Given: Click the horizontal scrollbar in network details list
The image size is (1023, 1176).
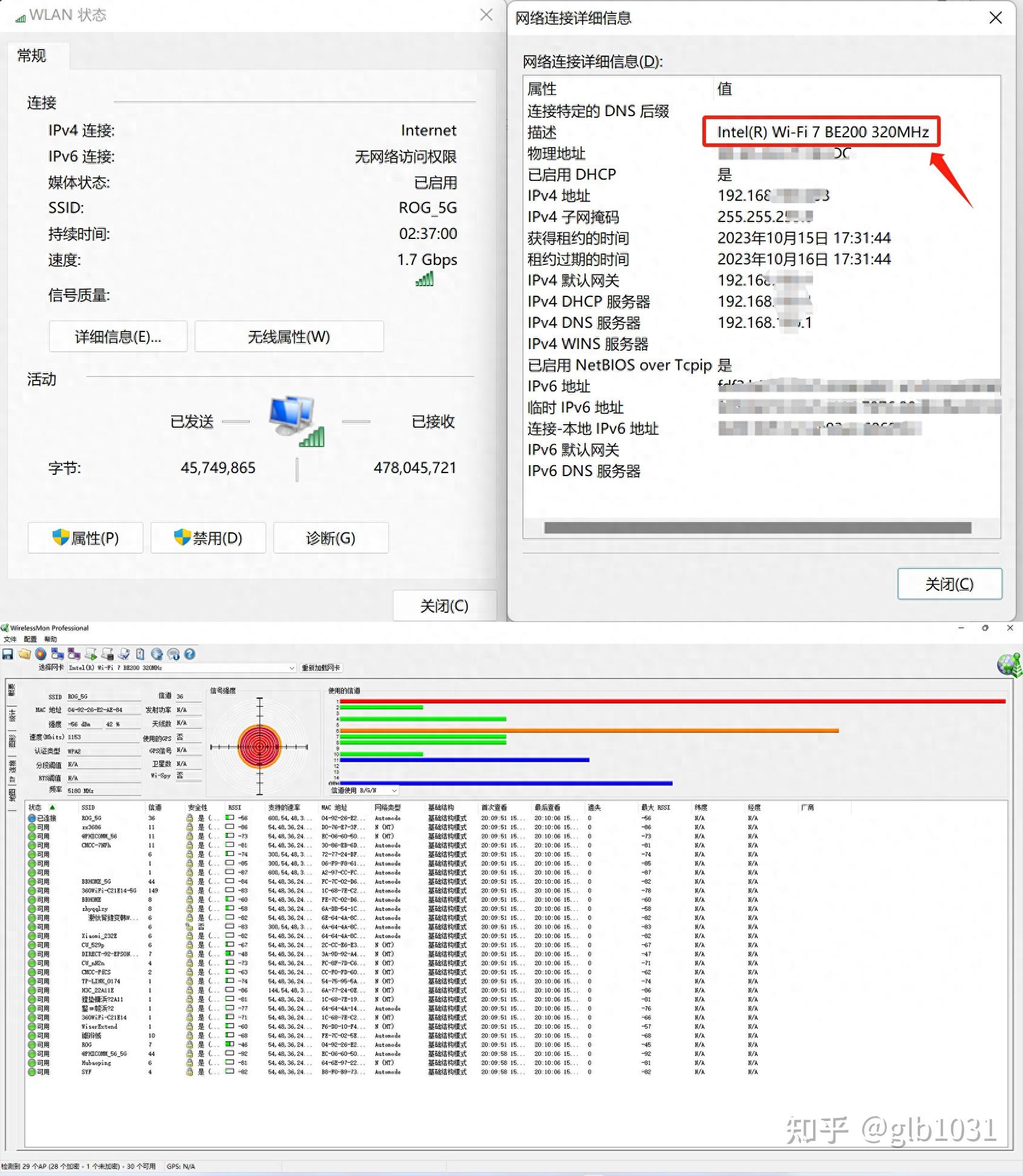Looking at the screenshot, I should coord(757,528).
